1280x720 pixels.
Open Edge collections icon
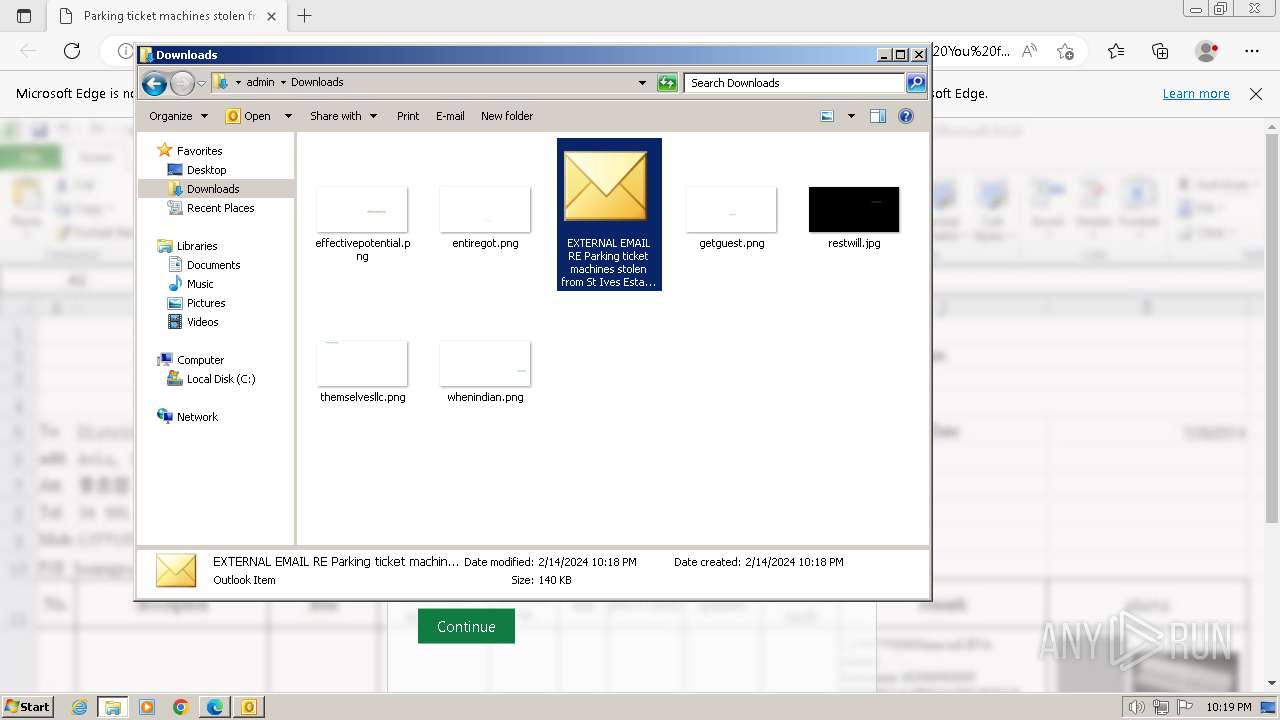click(x=1160, y=51)
